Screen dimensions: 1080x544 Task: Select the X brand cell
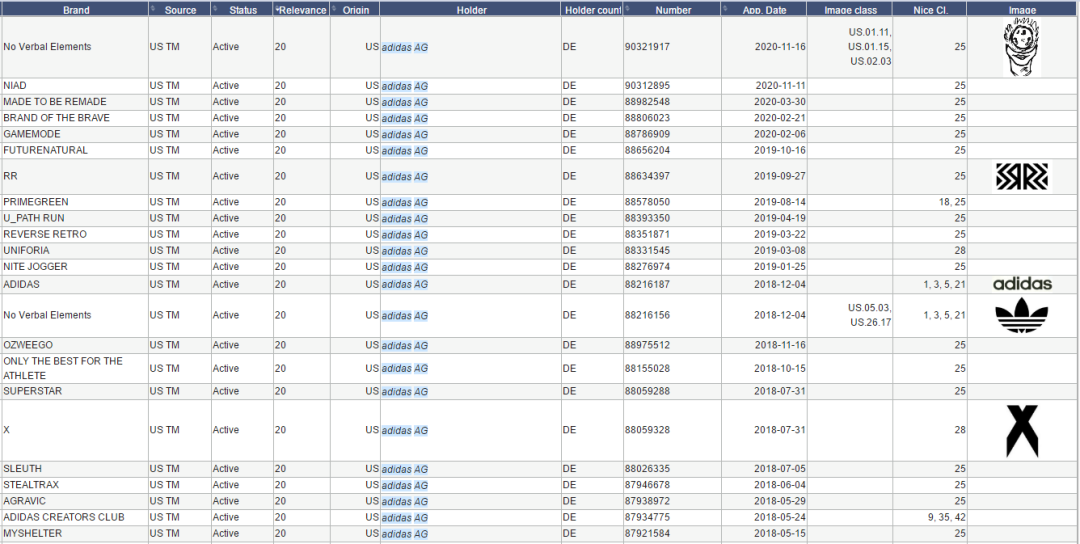74,430
